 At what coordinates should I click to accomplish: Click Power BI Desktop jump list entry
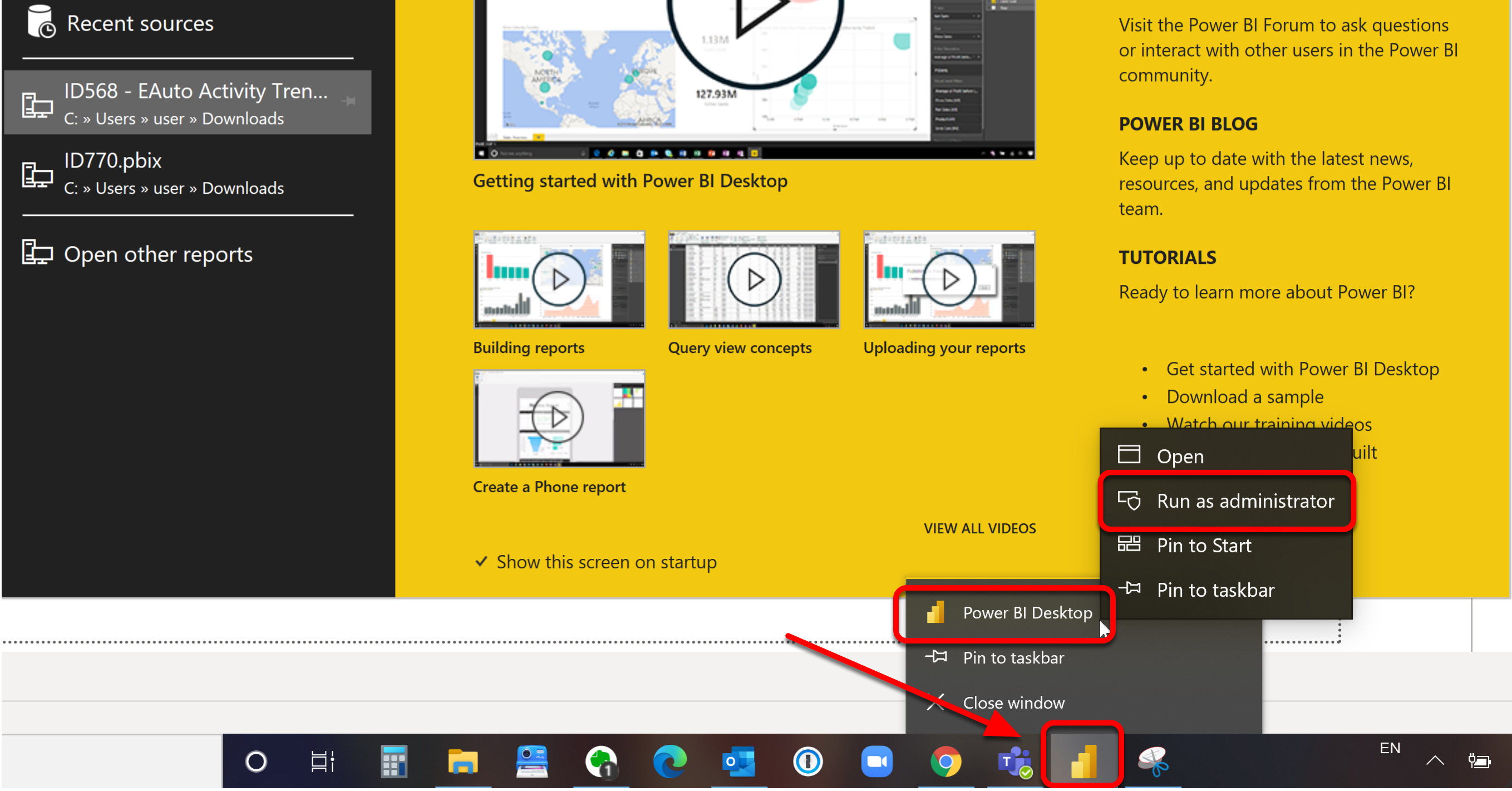(x=1004, y=613)
